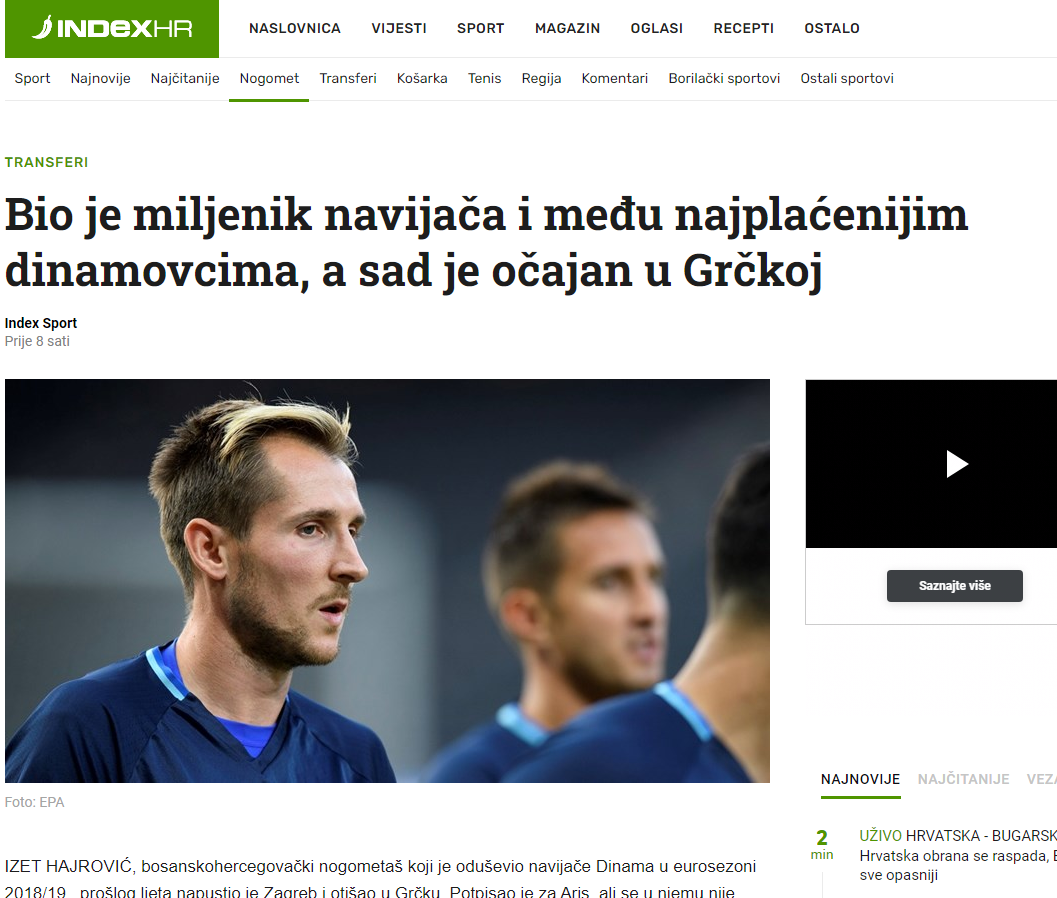
Task: Click the Index Sport author name
Action: [x=40, y=323]
